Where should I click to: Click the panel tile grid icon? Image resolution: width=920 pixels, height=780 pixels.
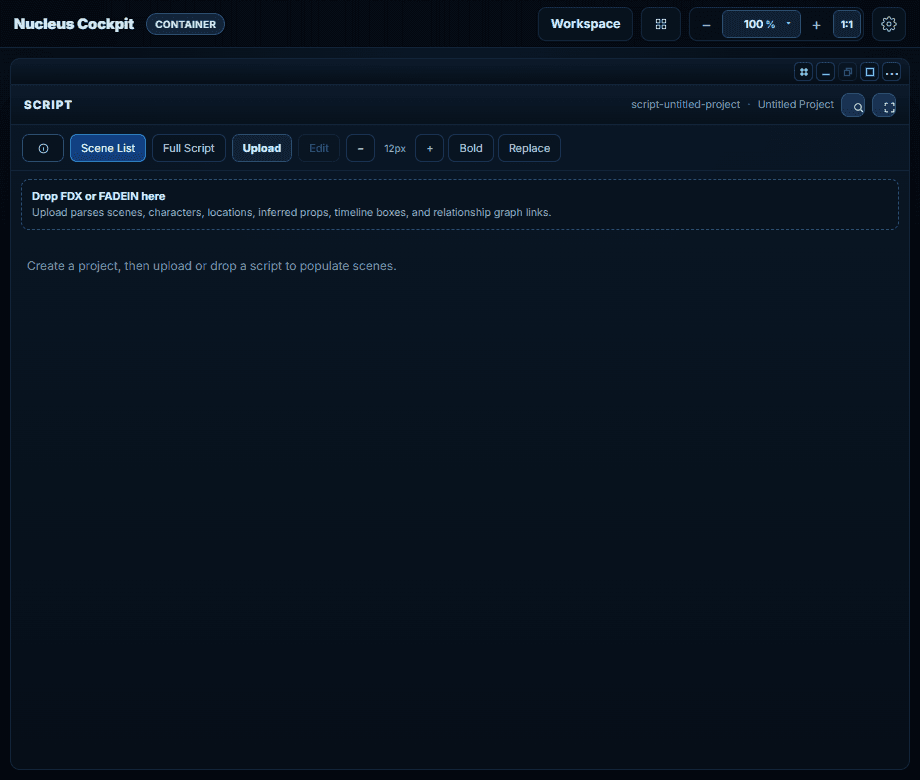(x=804, y=72)
